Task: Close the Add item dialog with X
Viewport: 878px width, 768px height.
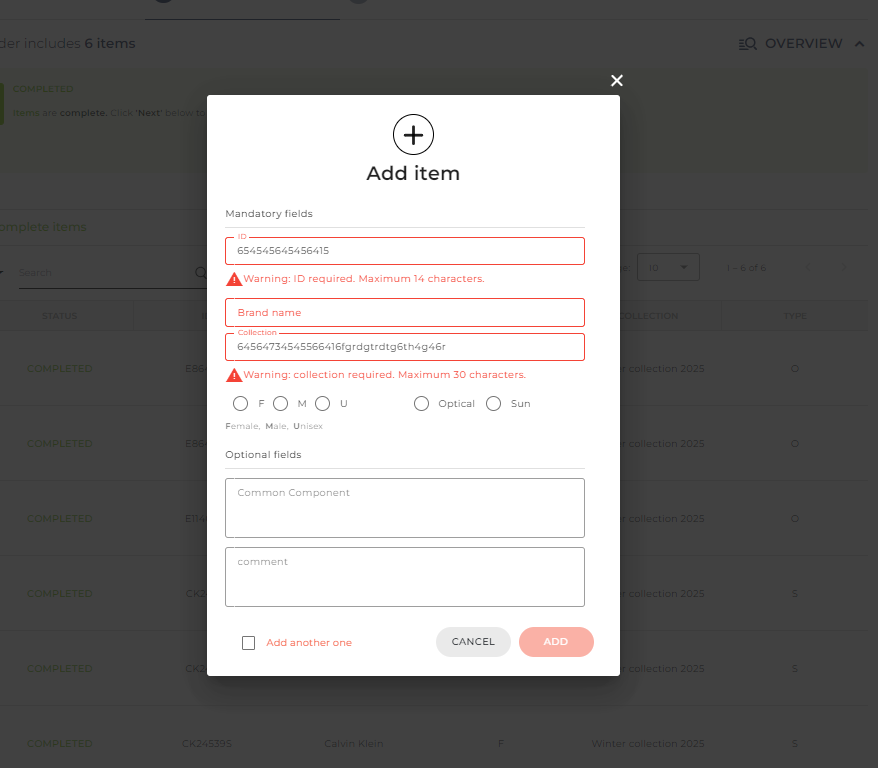Action: pos(617,81)
